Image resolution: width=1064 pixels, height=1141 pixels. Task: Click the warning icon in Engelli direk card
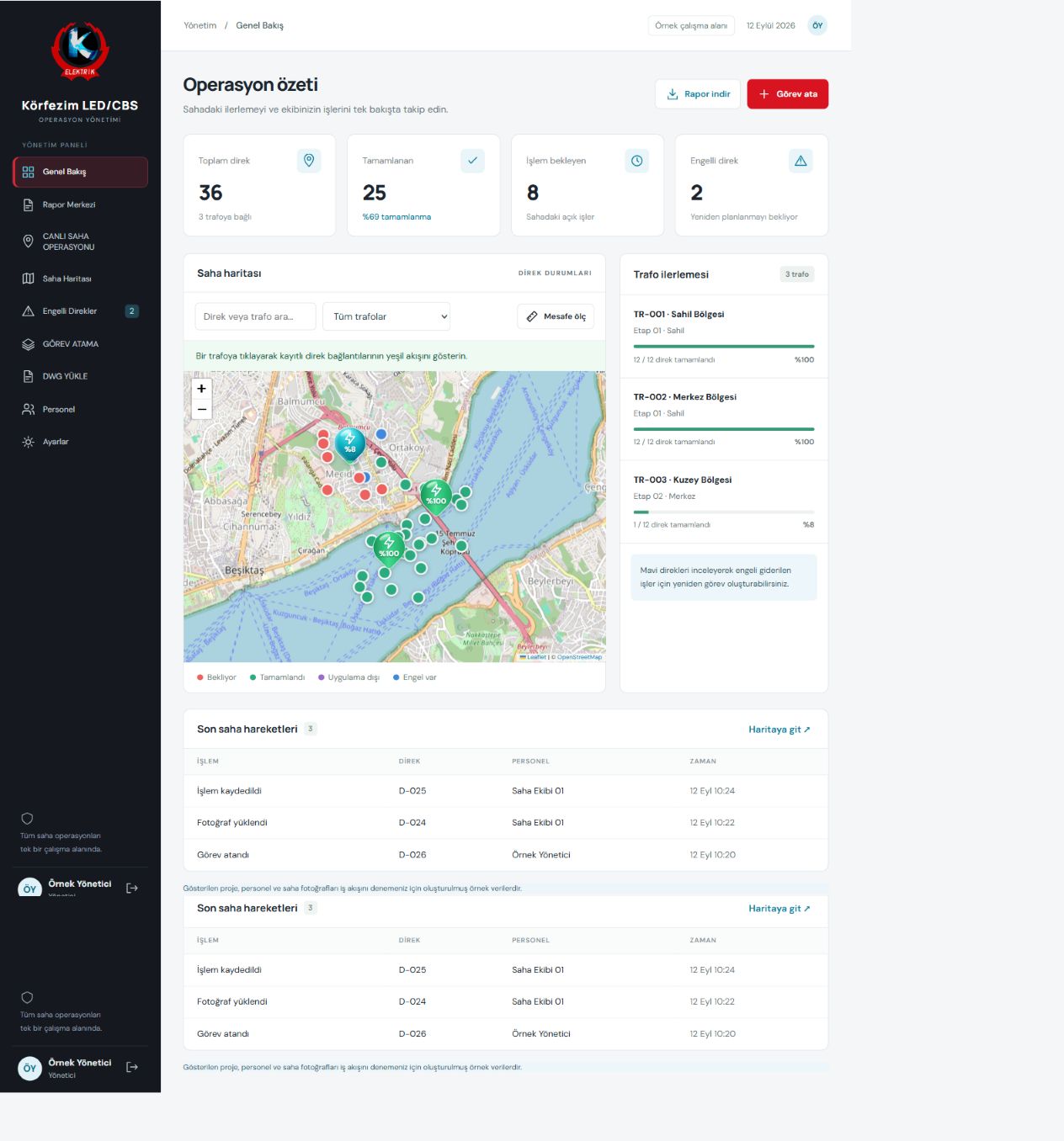pos(801,161)
